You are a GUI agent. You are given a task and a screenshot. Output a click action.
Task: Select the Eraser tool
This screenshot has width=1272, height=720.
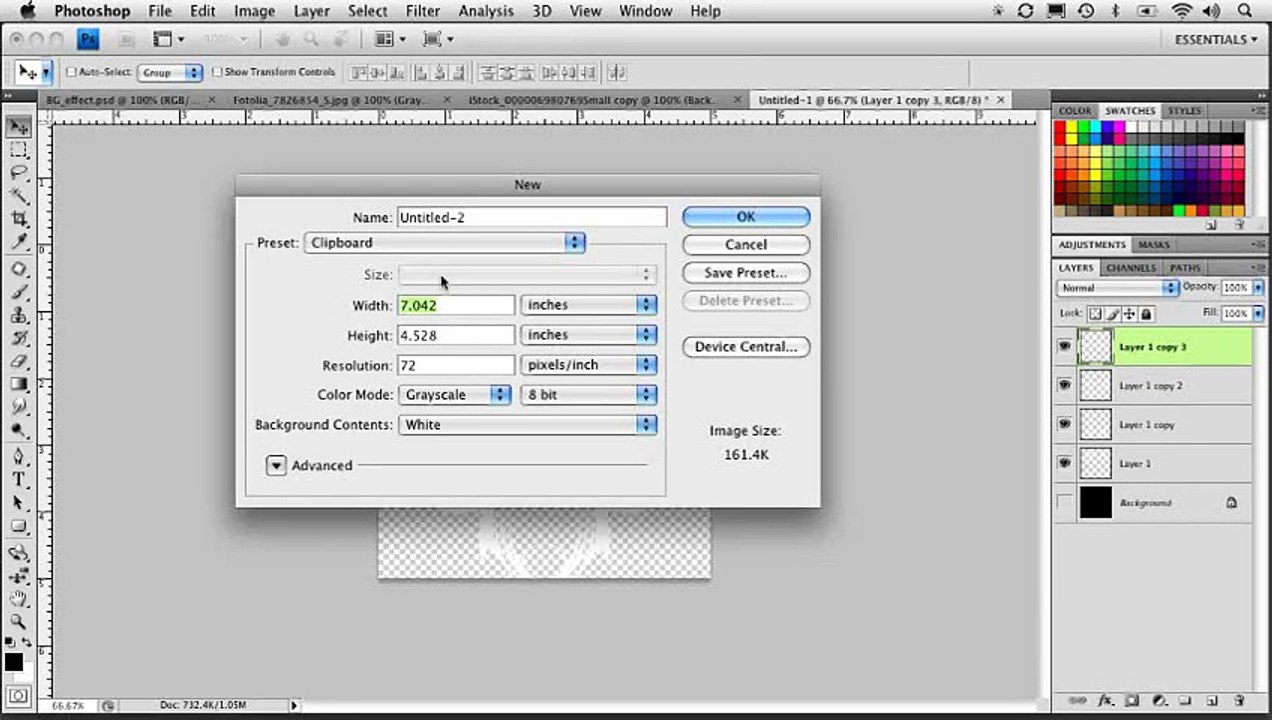19,361
